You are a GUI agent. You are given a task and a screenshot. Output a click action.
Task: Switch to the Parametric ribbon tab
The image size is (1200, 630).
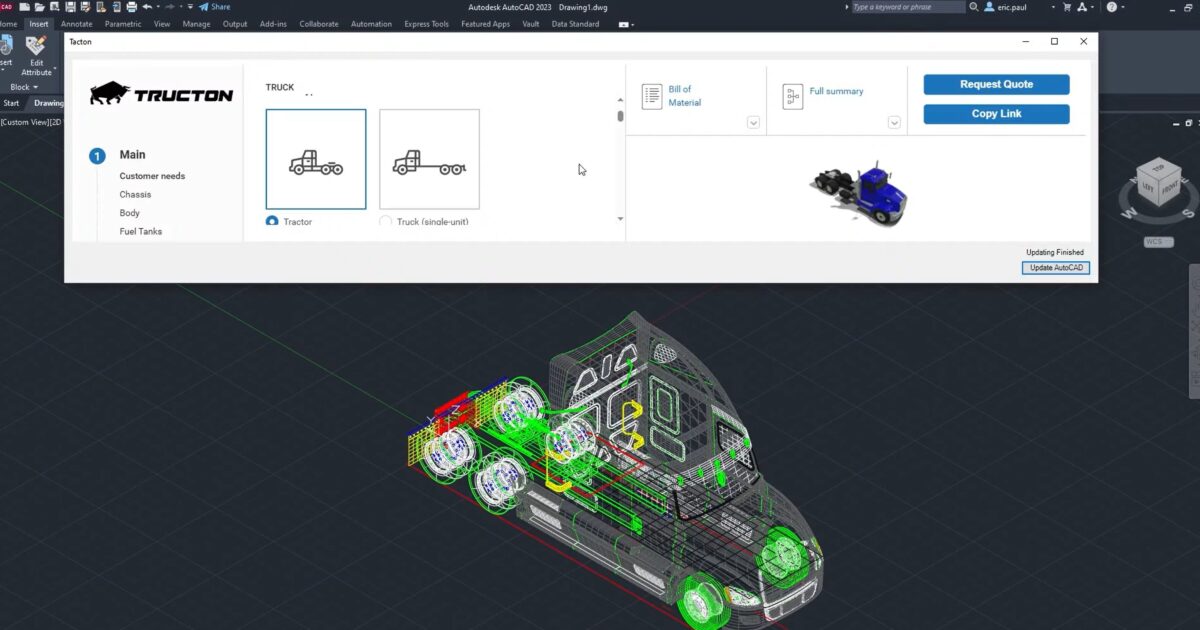tap(123, 24)
